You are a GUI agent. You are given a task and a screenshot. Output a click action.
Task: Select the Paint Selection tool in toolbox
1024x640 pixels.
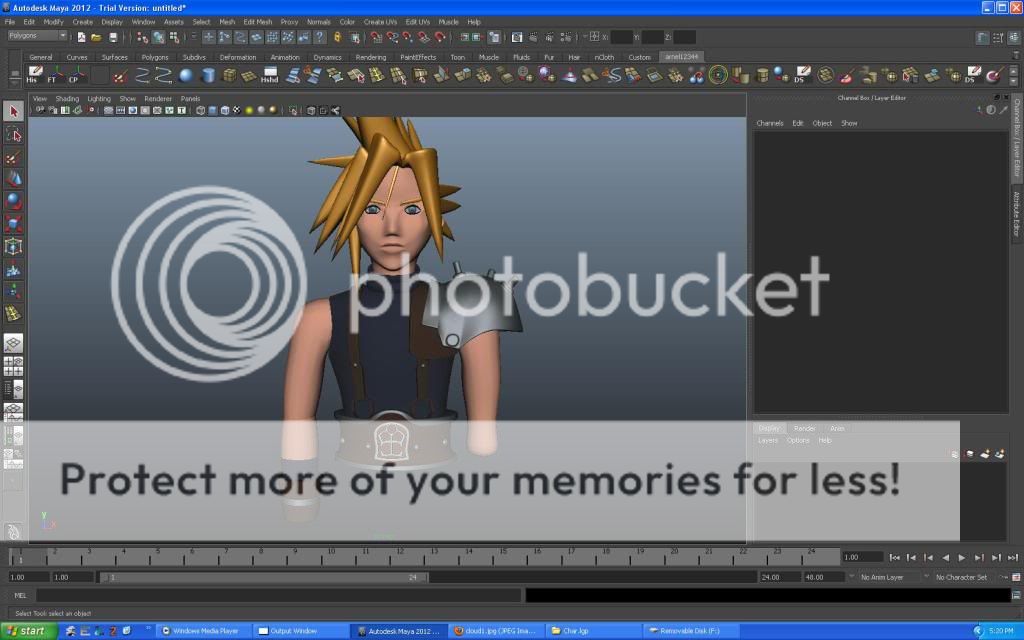coord(13,157)
